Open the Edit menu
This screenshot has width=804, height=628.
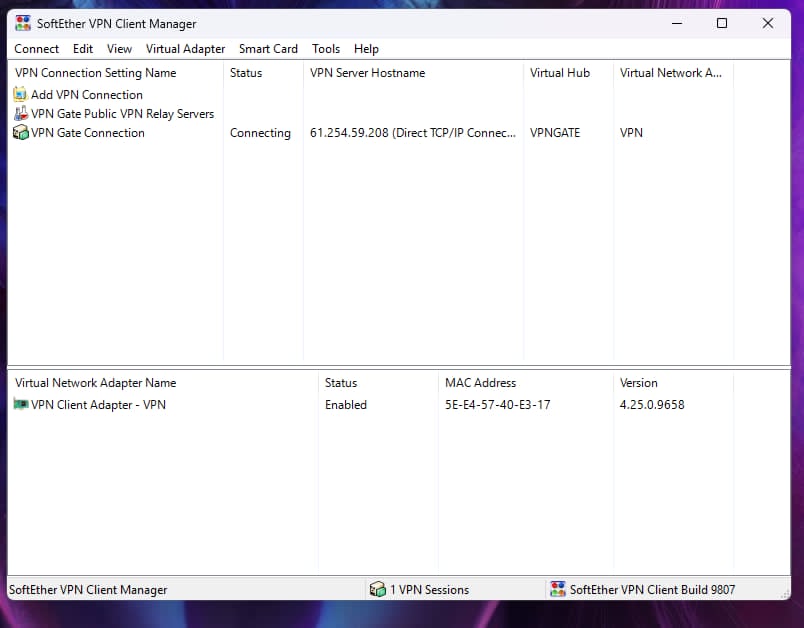(x=83, y=49)
